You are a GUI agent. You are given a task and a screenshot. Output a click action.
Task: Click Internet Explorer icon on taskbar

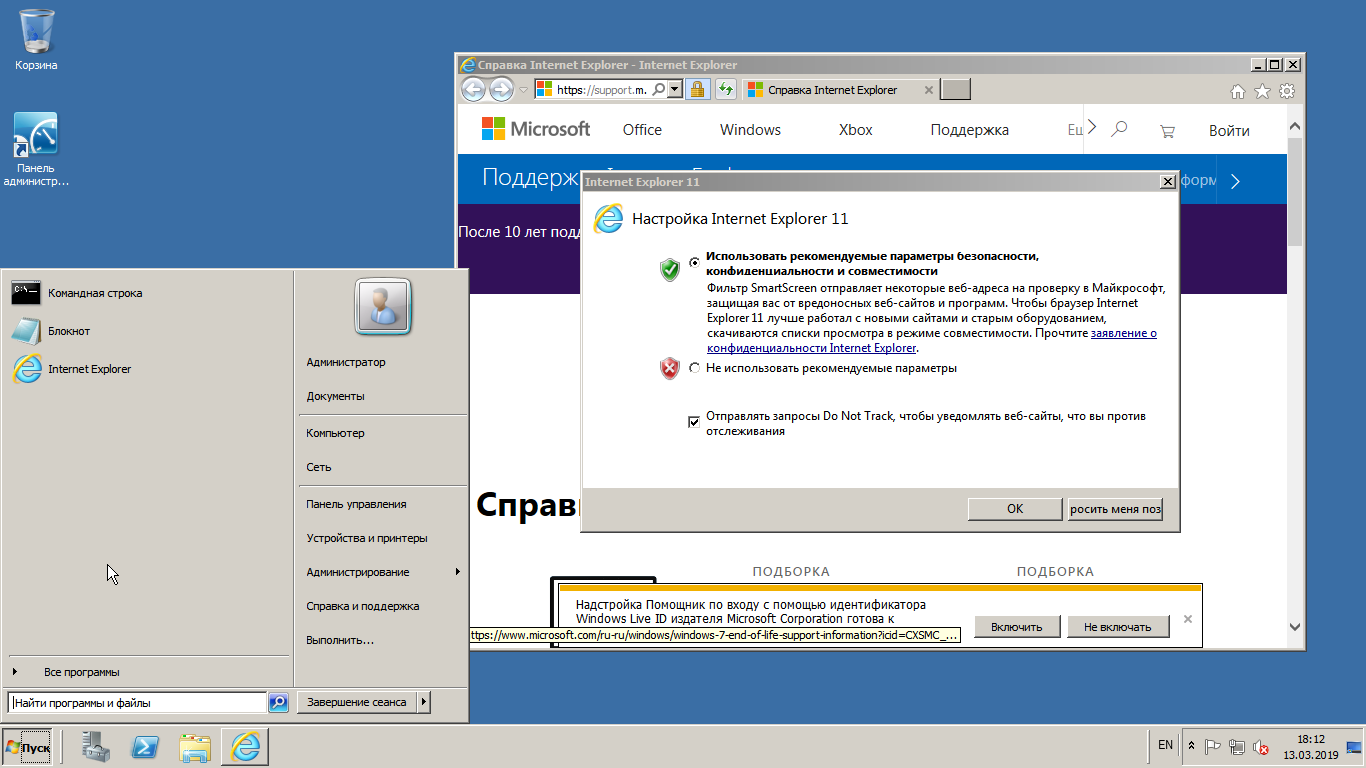(x=245, y=747)
